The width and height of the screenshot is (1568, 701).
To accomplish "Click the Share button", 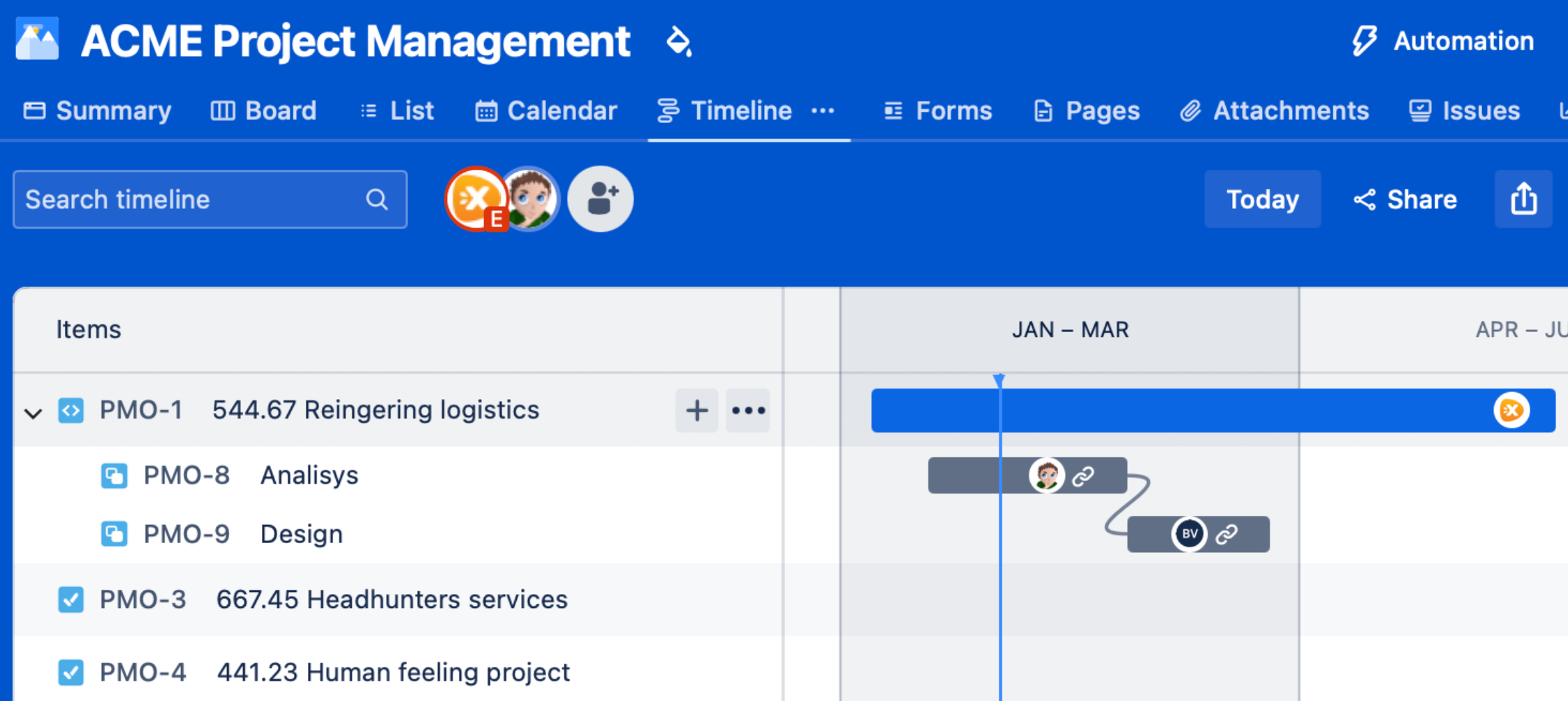I will tap(1405, 199).
